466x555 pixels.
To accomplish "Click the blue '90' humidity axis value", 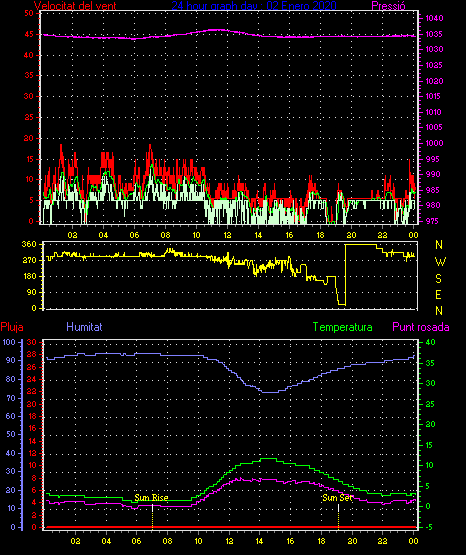I will 11,360.
